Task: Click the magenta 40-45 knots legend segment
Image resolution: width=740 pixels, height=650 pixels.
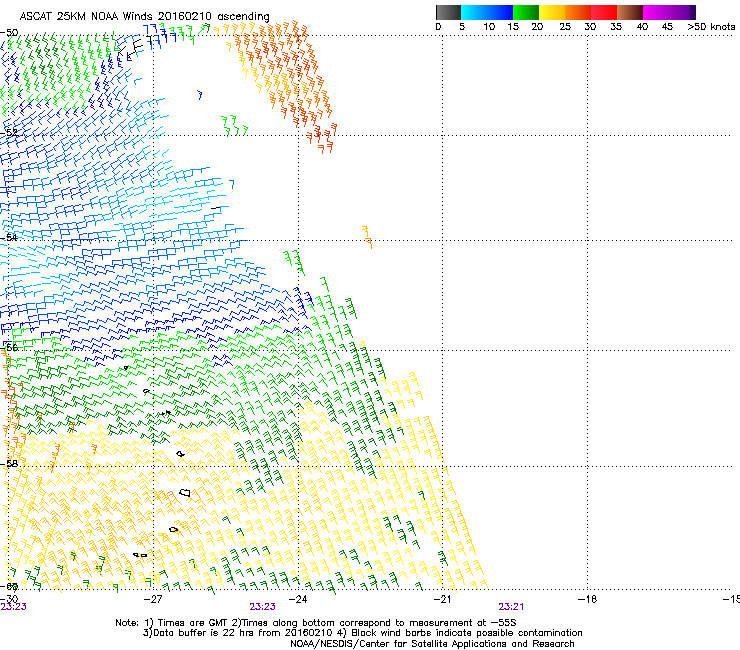Action: (x=656, y=12)
